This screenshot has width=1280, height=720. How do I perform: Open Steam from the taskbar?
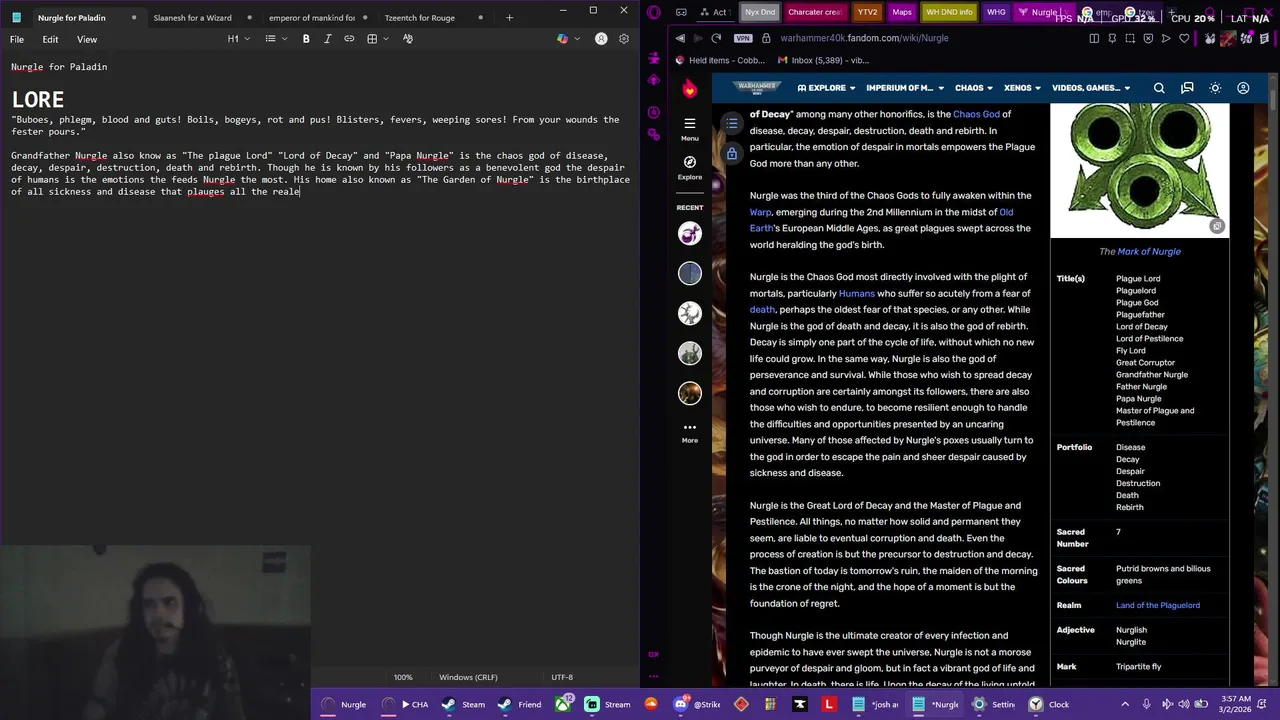tap(464, 704)
